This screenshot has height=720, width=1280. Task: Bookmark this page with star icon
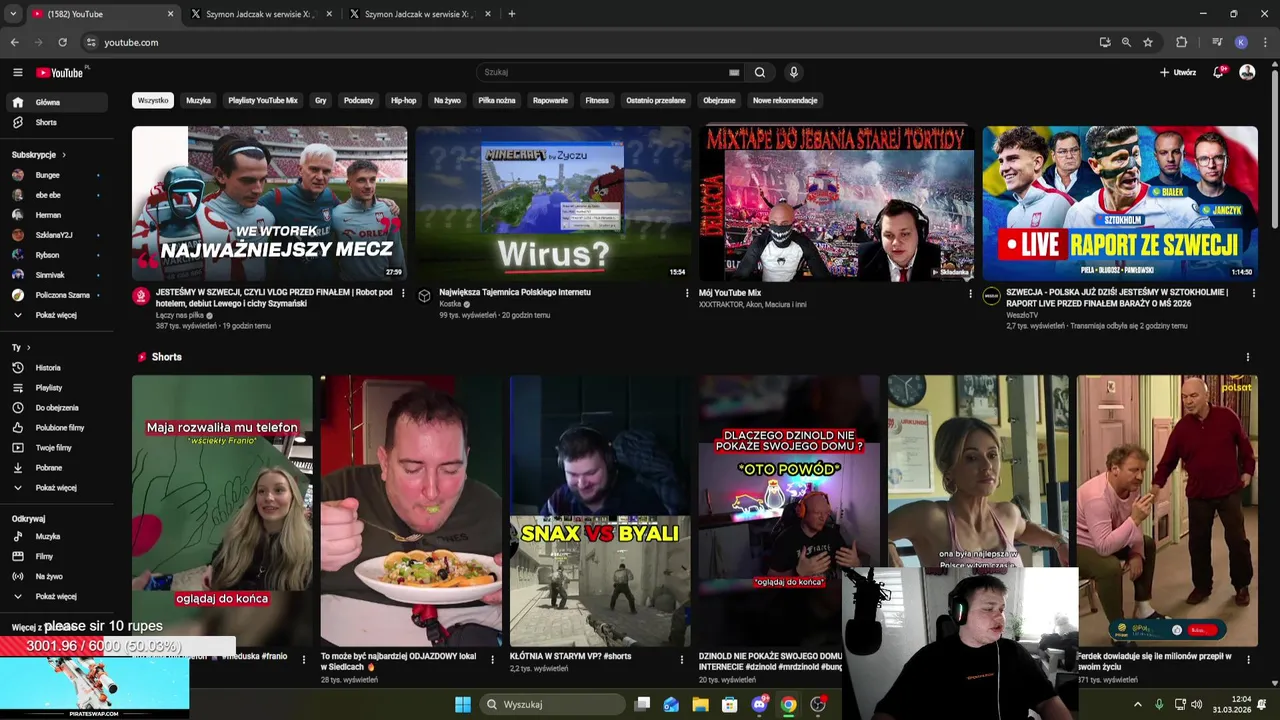pyautogui.click(x=1148, y=42)
